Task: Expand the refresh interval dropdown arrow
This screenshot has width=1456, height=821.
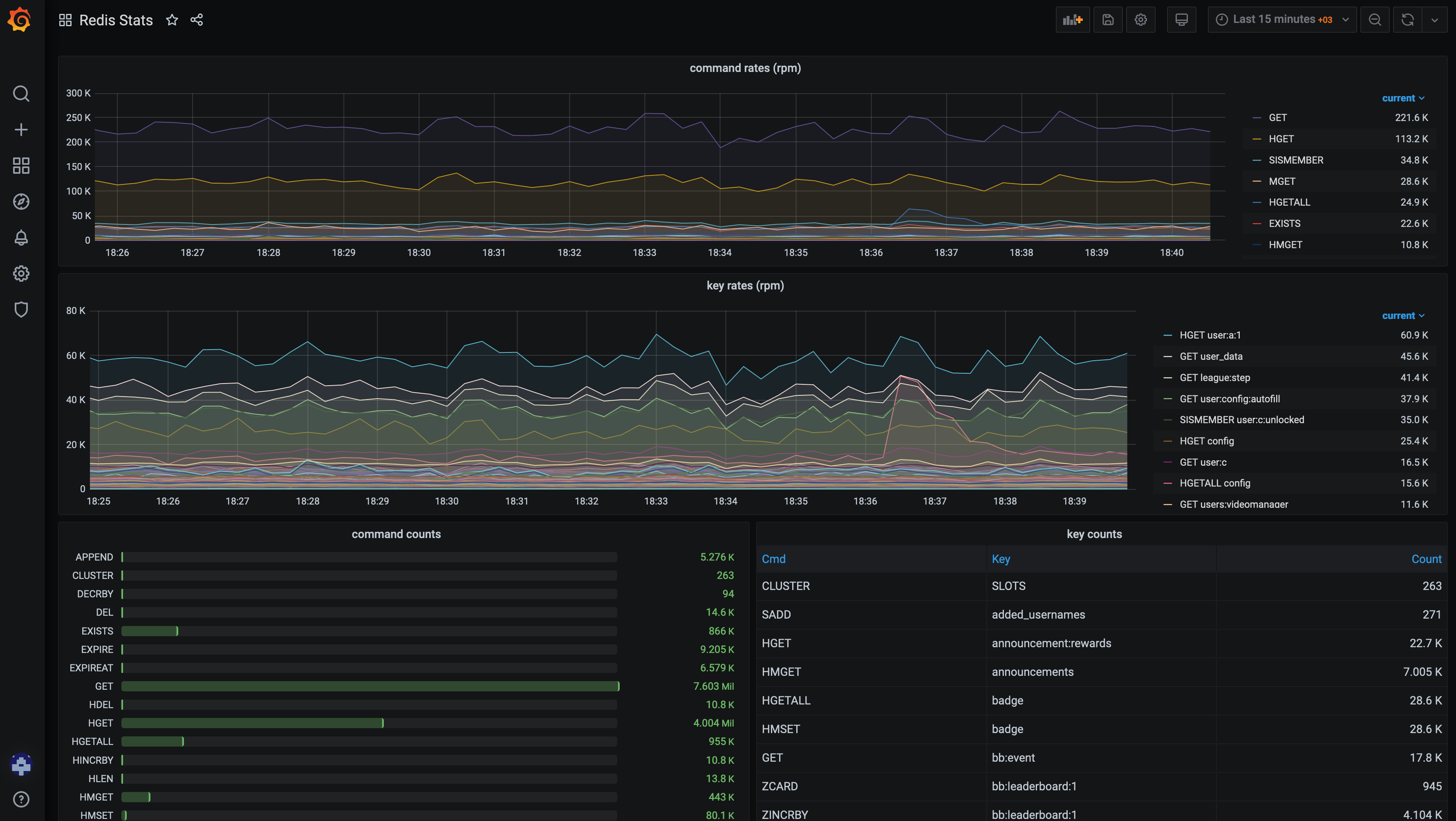Action: (1434, 20)
